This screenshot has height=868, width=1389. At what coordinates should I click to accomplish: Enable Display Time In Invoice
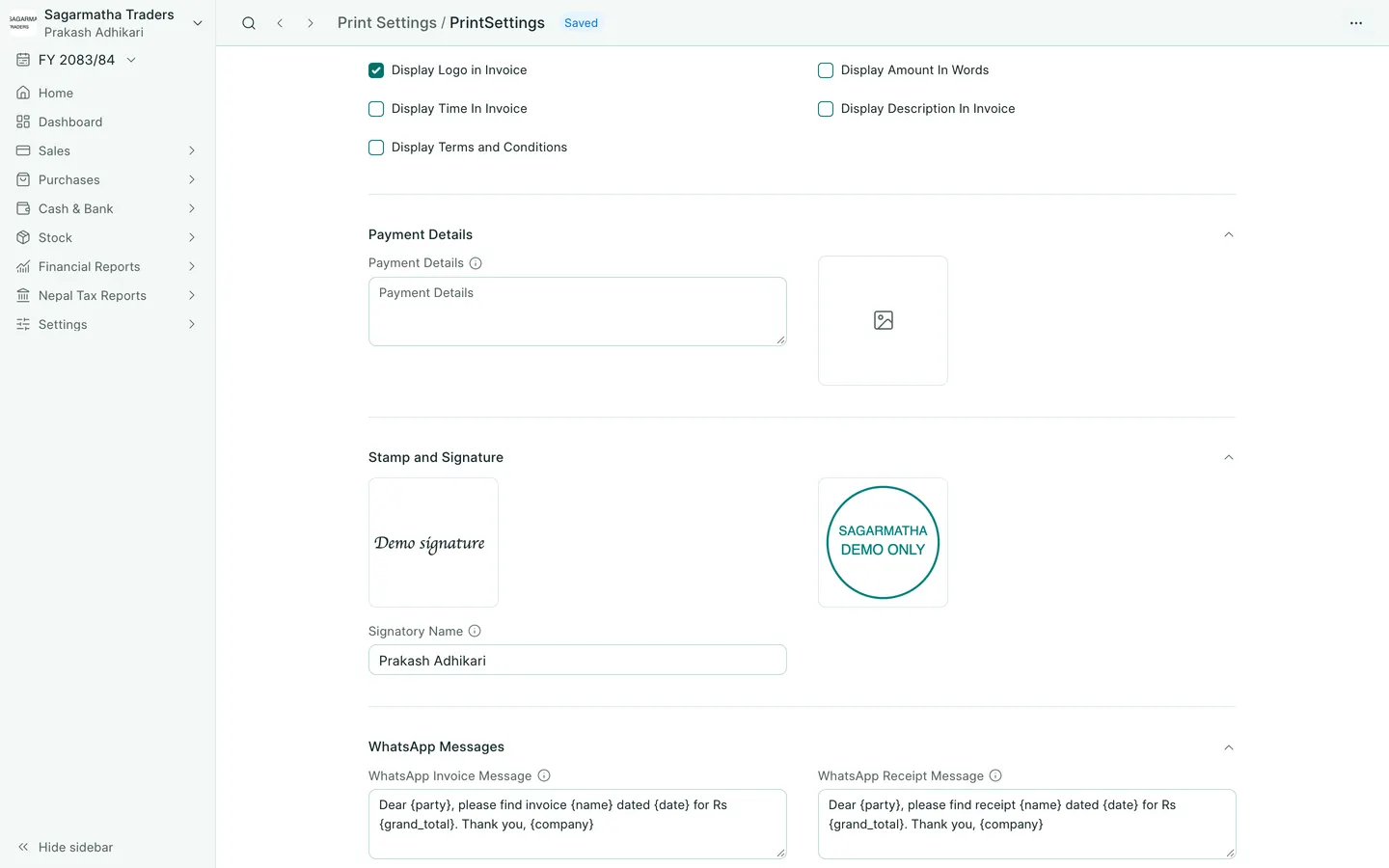click(x=376, y=109)
